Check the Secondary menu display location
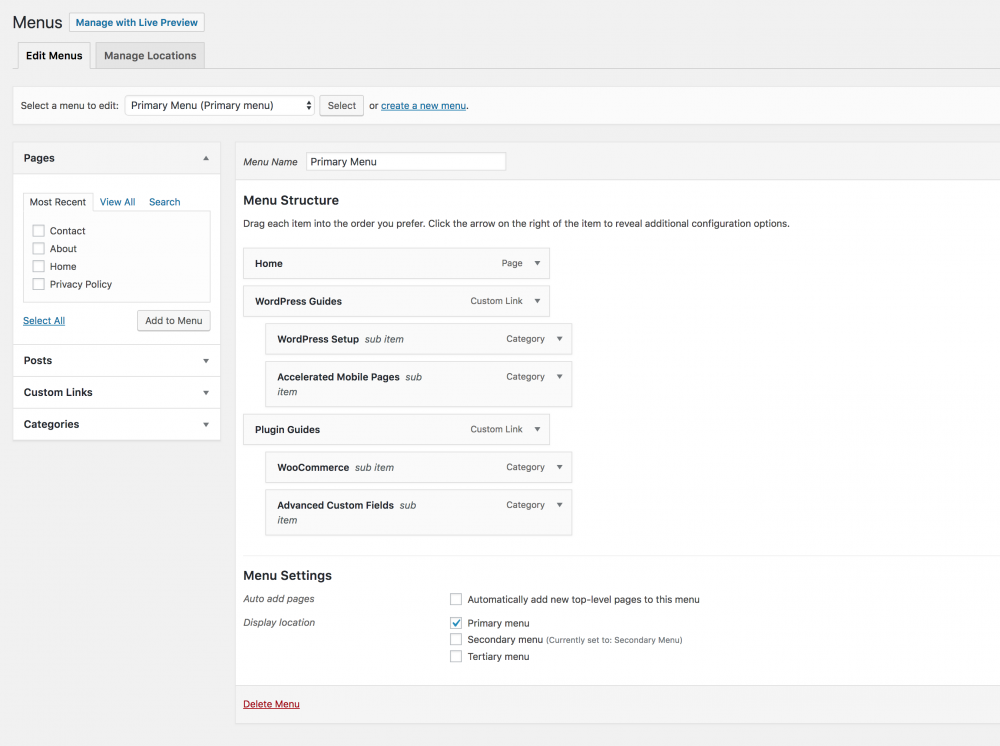Image resolution: width=1000 pixels, height=746 pixels. [456, 640]
